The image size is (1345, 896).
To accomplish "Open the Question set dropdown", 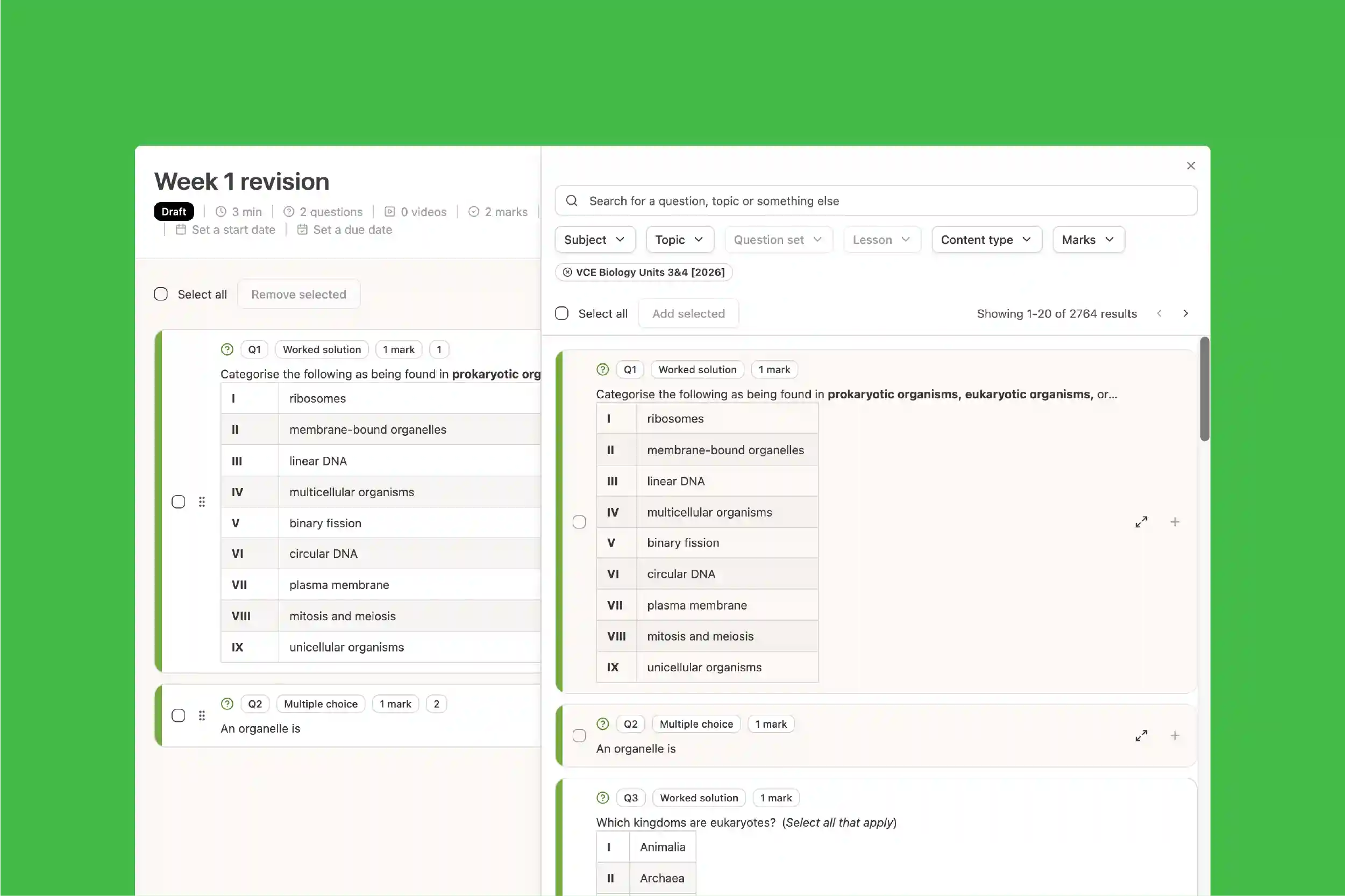I will pyautogui.click(x=779, y=239).
